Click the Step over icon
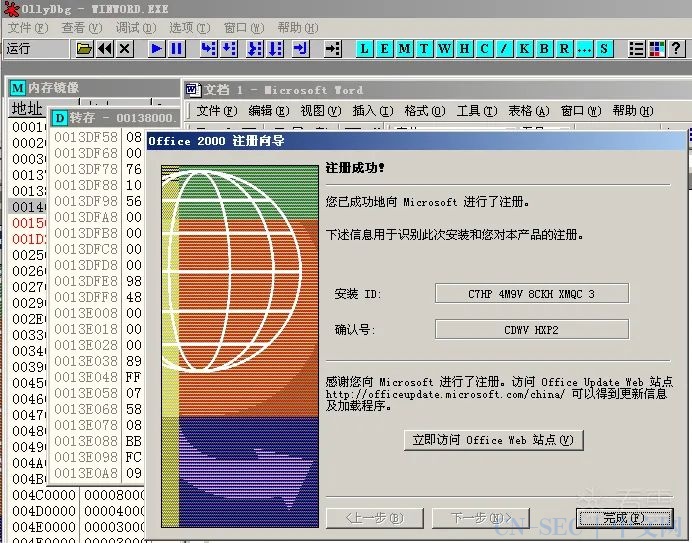The image size is (692, 543). pos(229,49)
